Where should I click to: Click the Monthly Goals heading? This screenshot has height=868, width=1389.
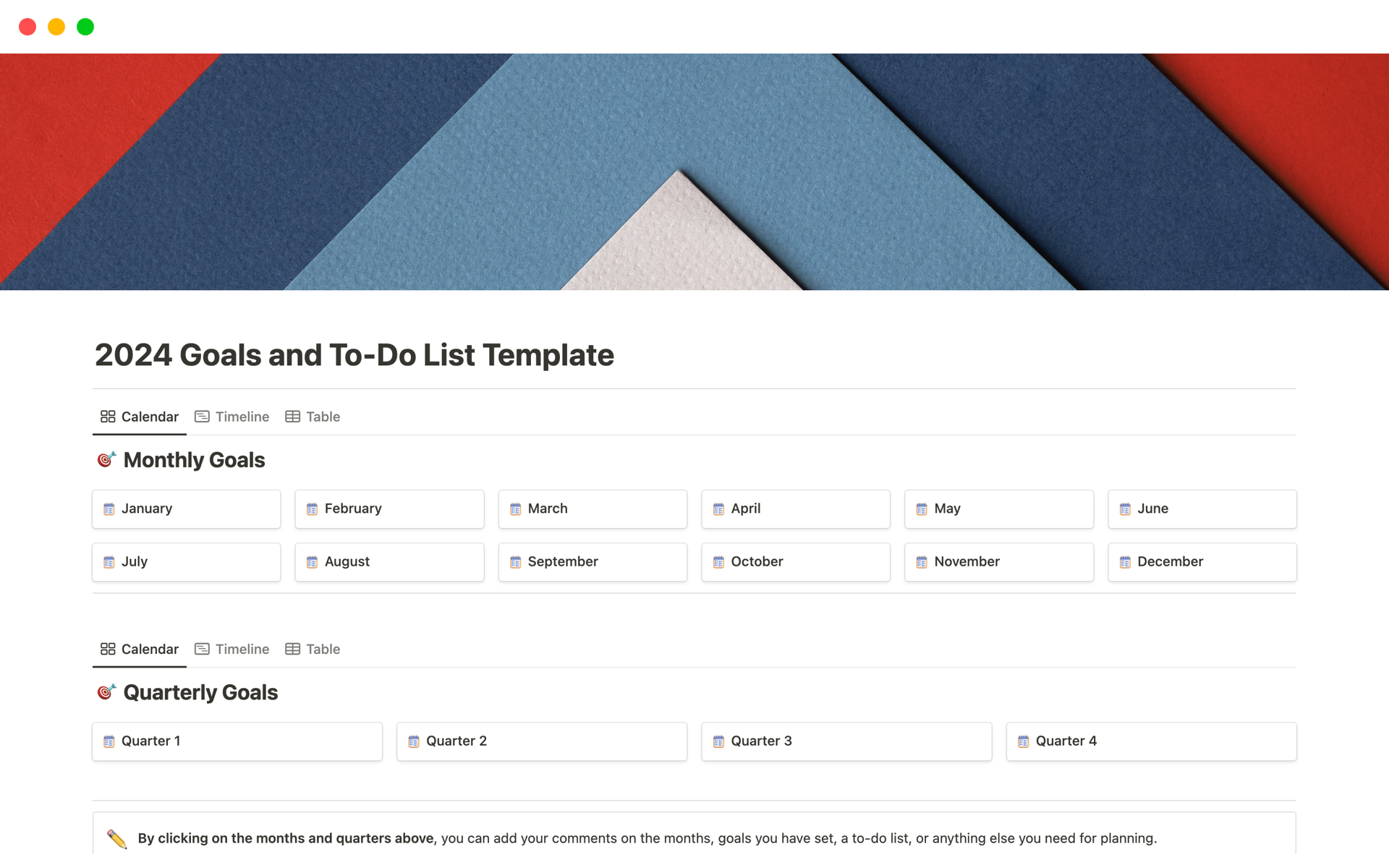click(x=194, y=460)
